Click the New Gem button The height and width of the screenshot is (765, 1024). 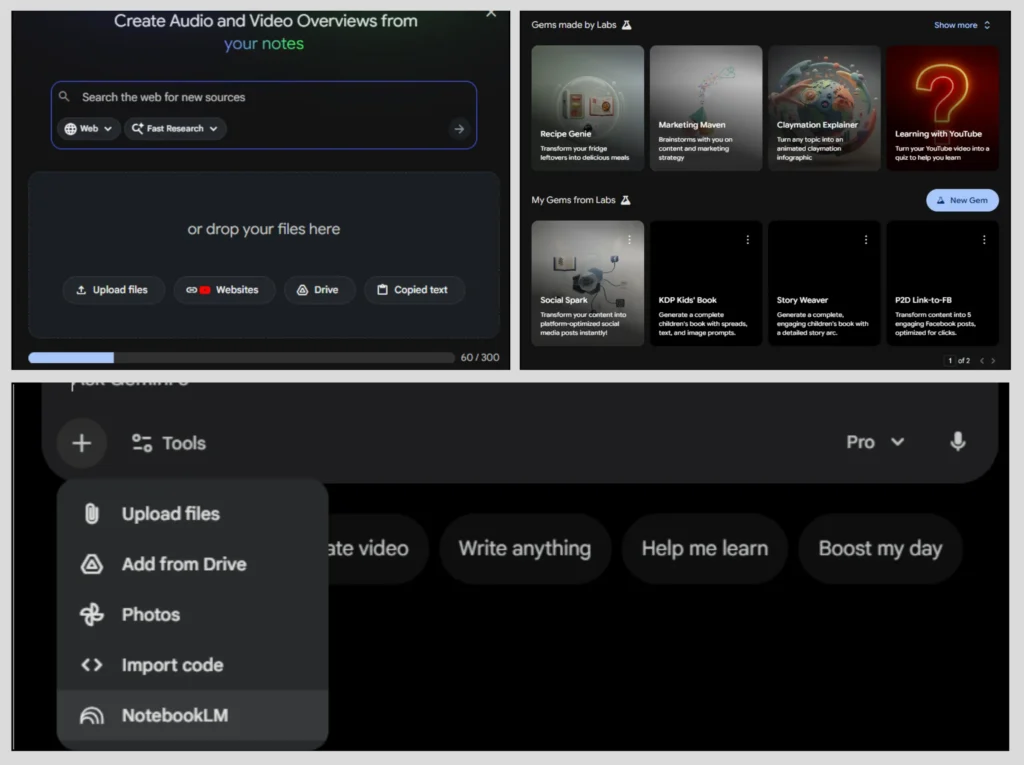pyautogui.click(x=962, y=200)
